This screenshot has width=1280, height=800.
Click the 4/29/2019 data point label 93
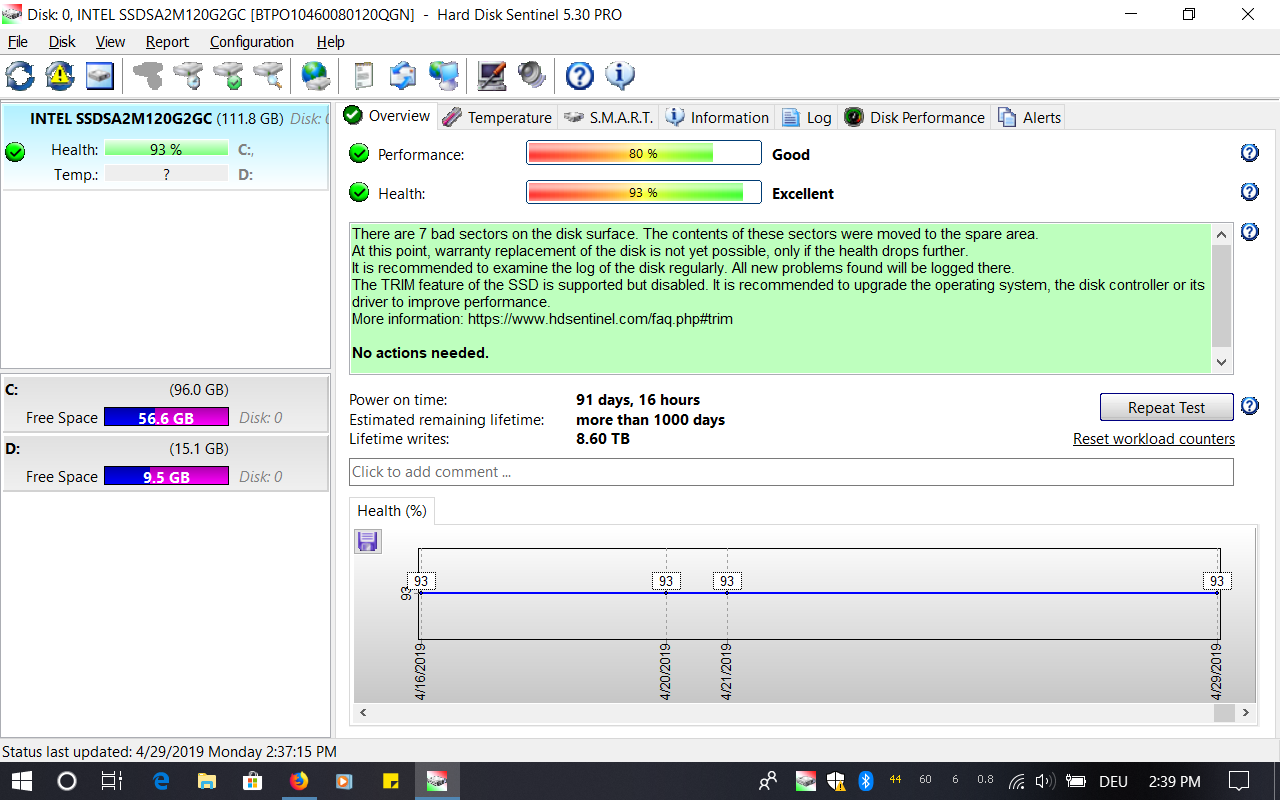point(1216,581)
